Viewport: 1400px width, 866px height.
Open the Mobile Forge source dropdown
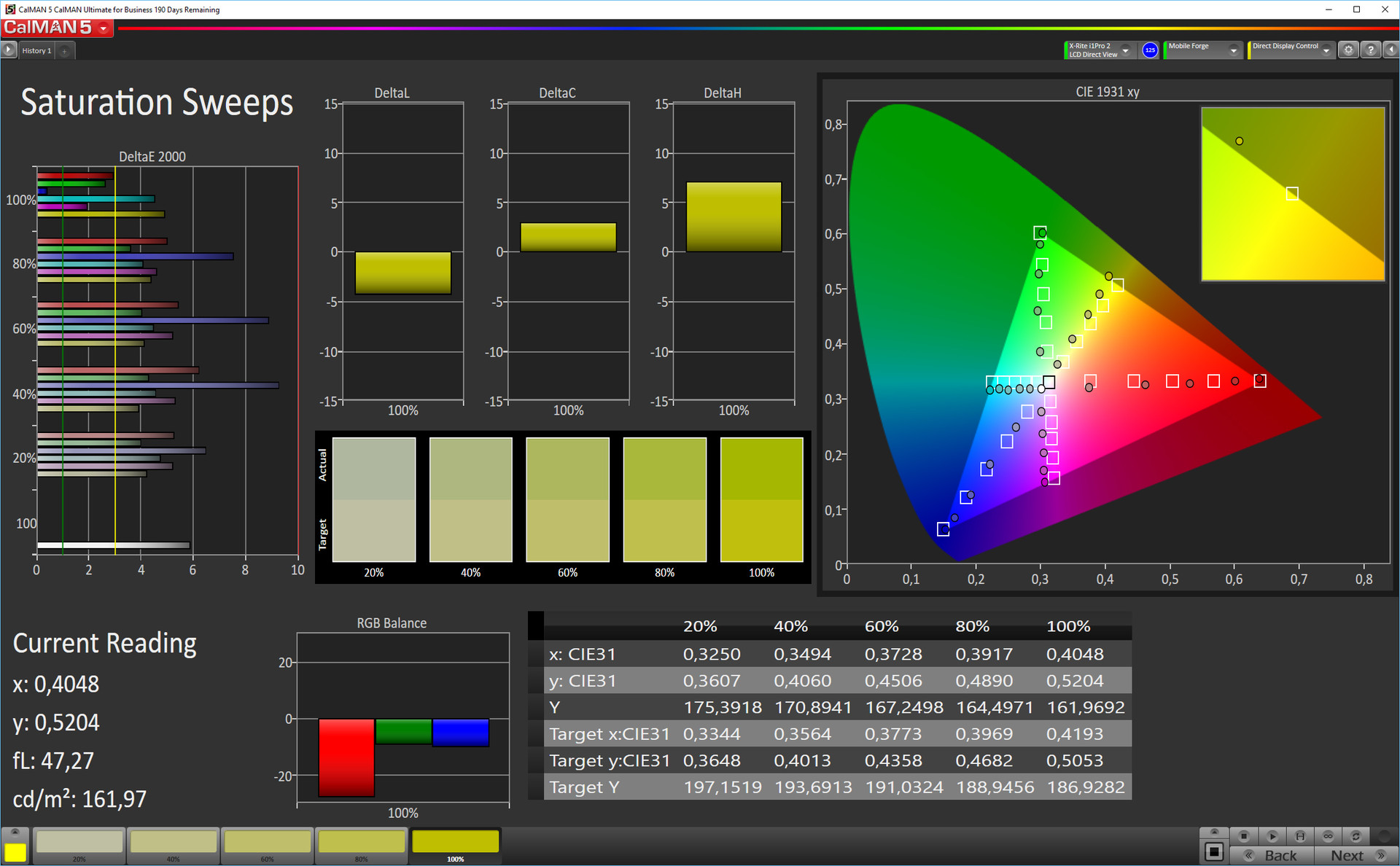tap(1233, 50)
